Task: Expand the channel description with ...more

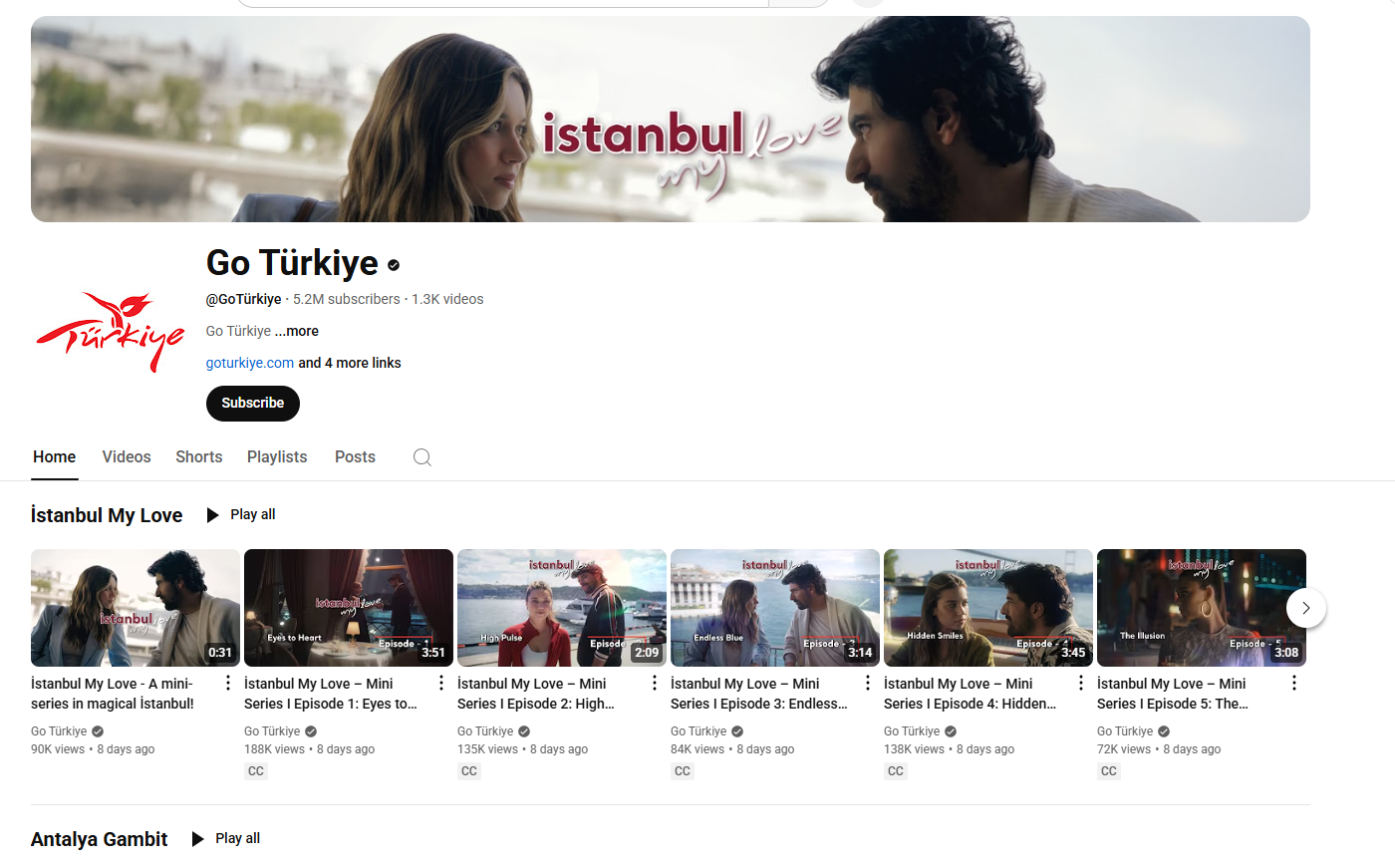Action: [x=297, y=331]
